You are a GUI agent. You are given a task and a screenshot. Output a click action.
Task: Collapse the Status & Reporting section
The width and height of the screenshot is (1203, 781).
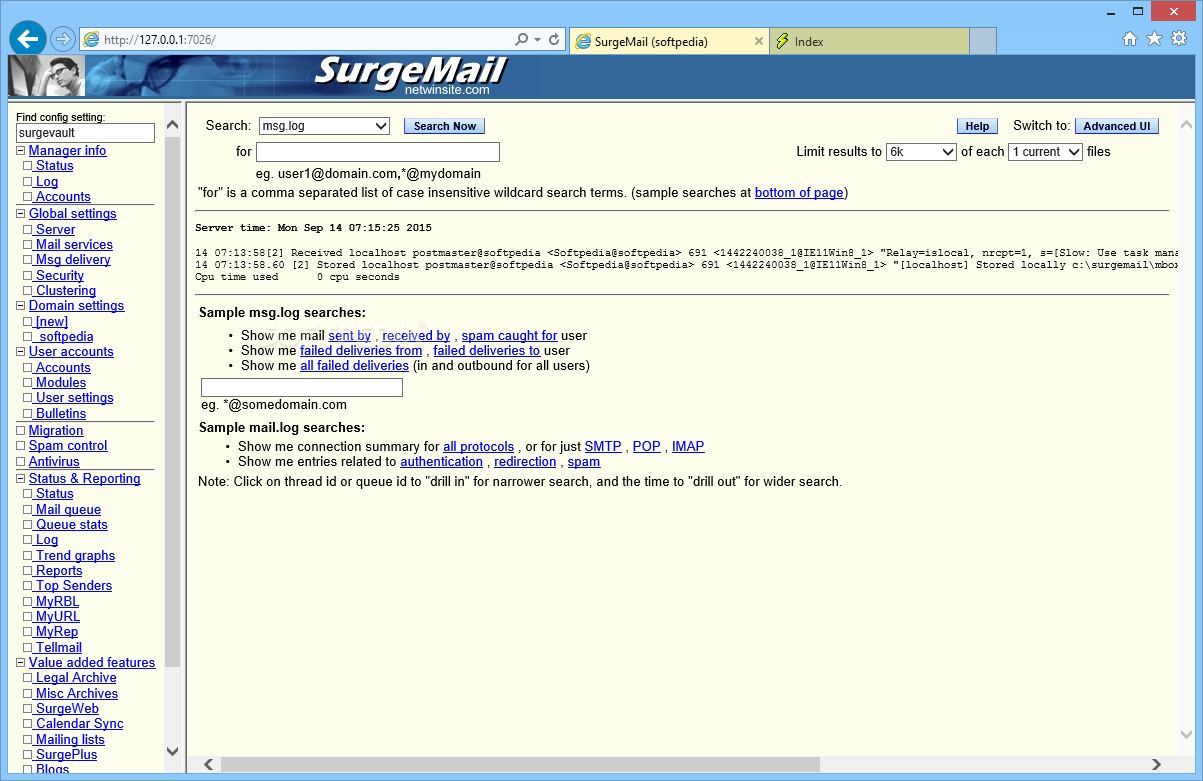pyautogui.click(x=20, y=479)
